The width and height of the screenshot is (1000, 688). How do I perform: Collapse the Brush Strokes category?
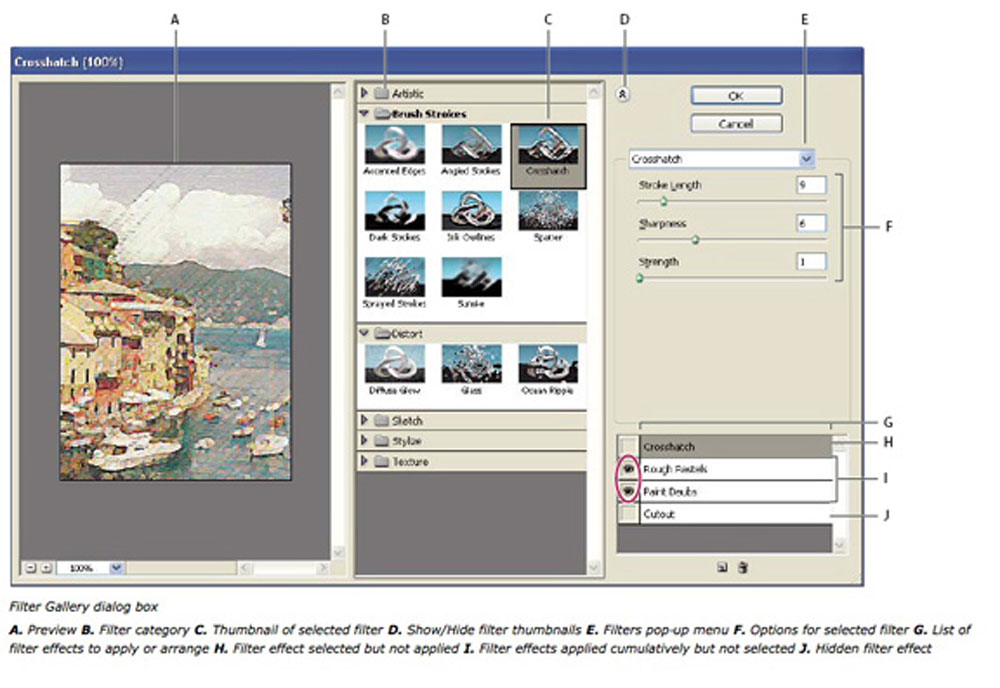(x=365, y=114)
